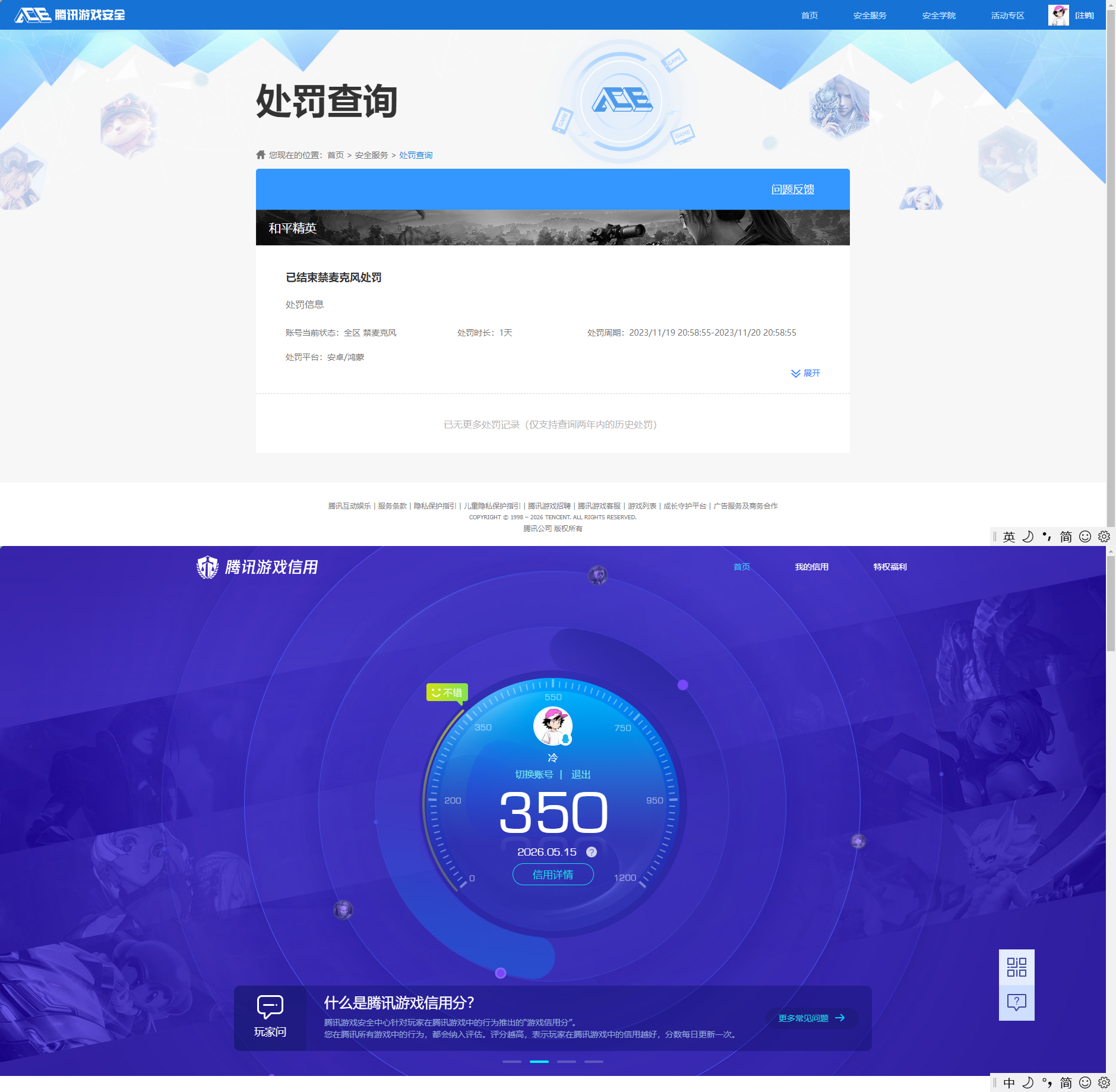Open 腾讯游戏客服 footer link
The height and width of the screenshot is (1092, 1116).
tap(599, 506)
